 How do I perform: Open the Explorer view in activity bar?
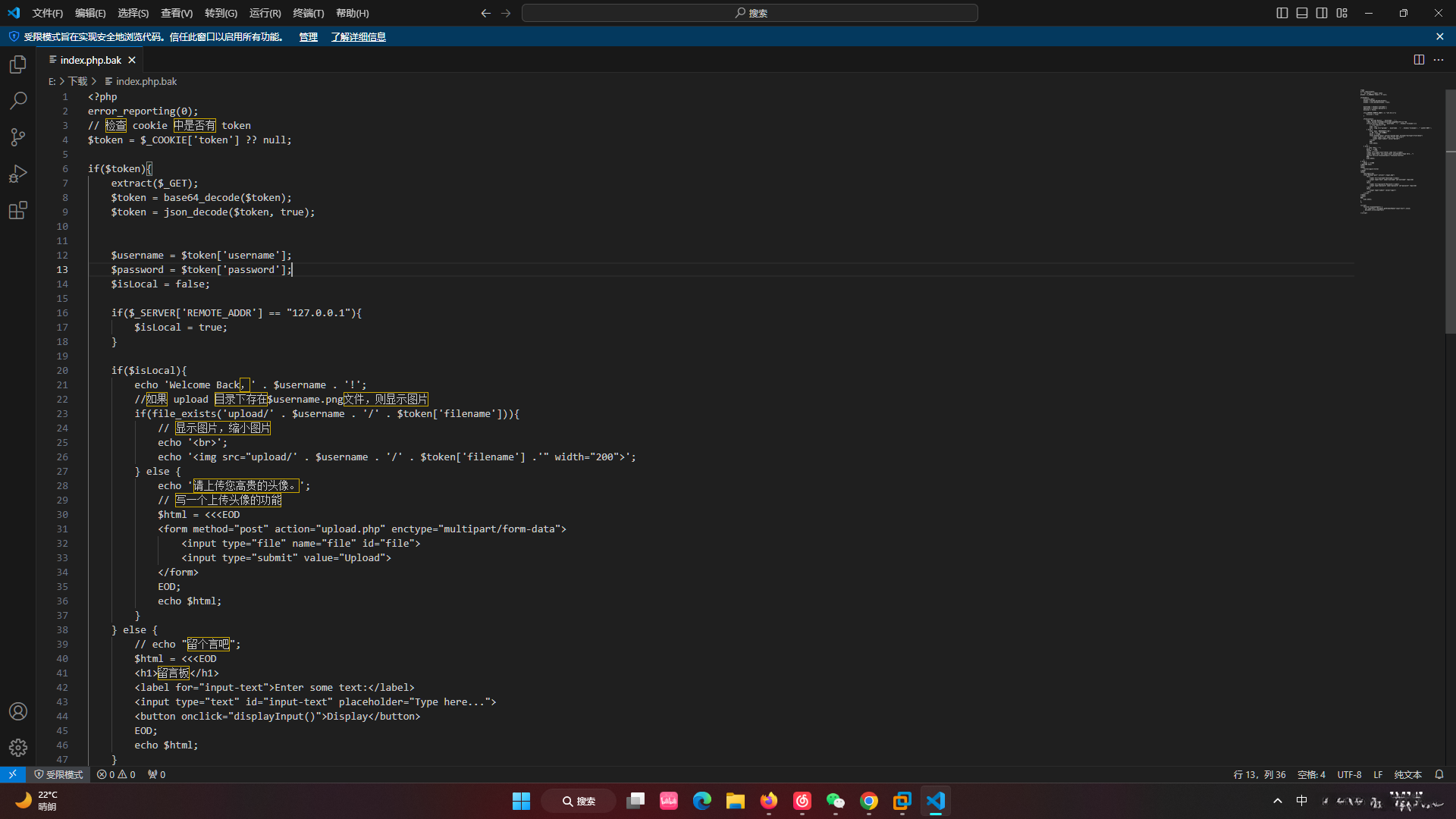point(18,65)
